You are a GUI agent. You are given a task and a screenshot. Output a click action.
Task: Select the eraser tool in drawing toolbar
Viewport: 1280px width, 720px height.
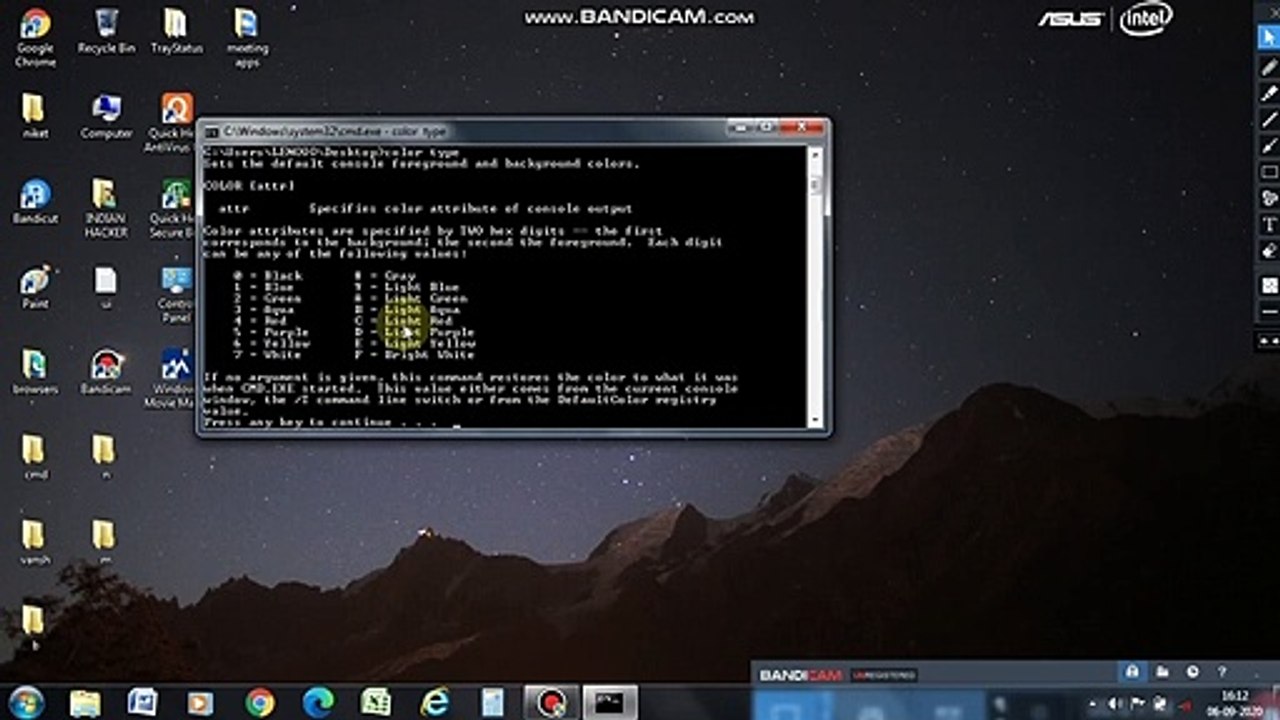click(x=1269, y=250)
